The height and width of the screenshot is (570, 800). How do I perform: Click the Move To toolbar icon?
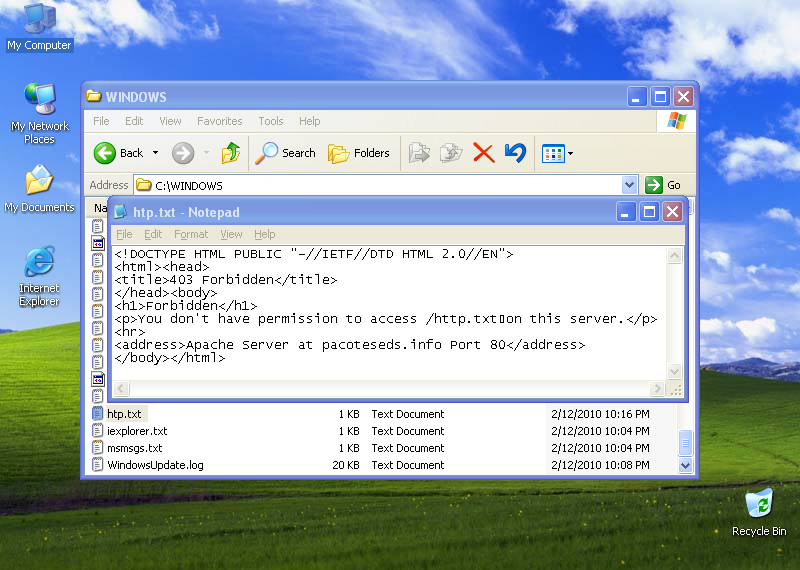pos(419,153)
